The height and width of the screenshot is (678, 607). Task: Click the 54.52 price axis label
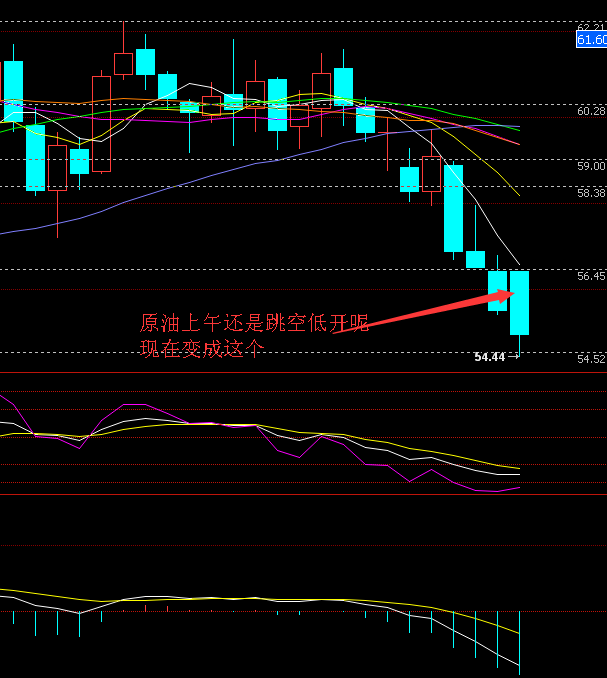click(591, 358)
